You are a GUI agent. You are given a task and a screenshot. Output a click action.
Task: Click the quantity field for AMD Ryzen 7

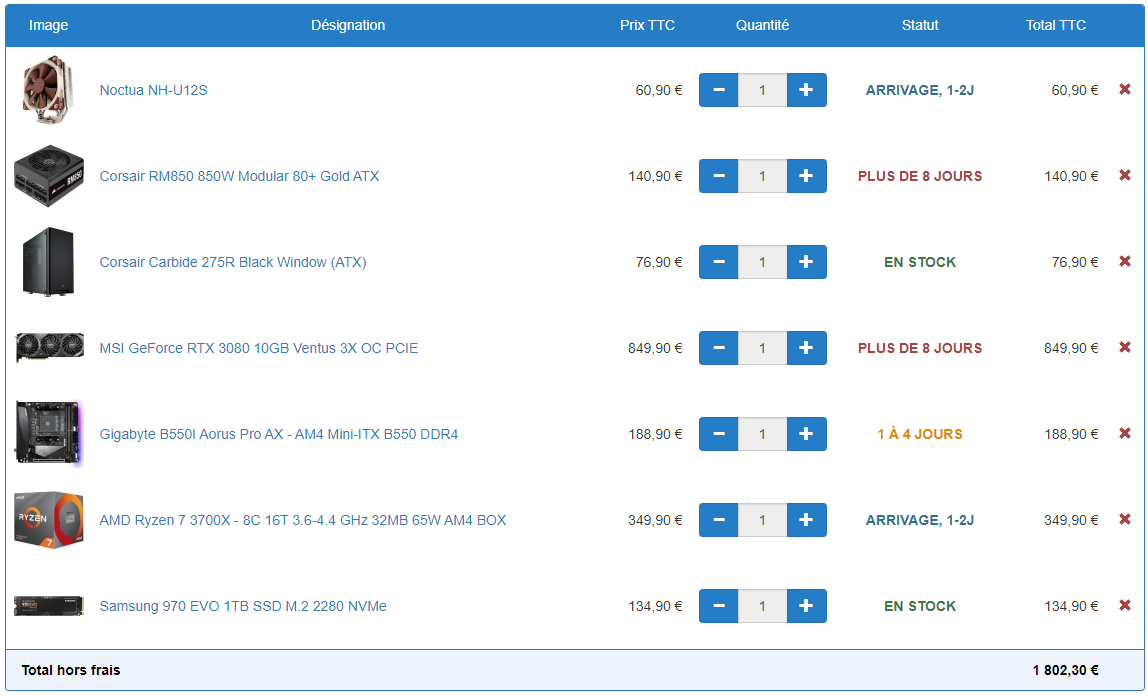coord(762,520)
